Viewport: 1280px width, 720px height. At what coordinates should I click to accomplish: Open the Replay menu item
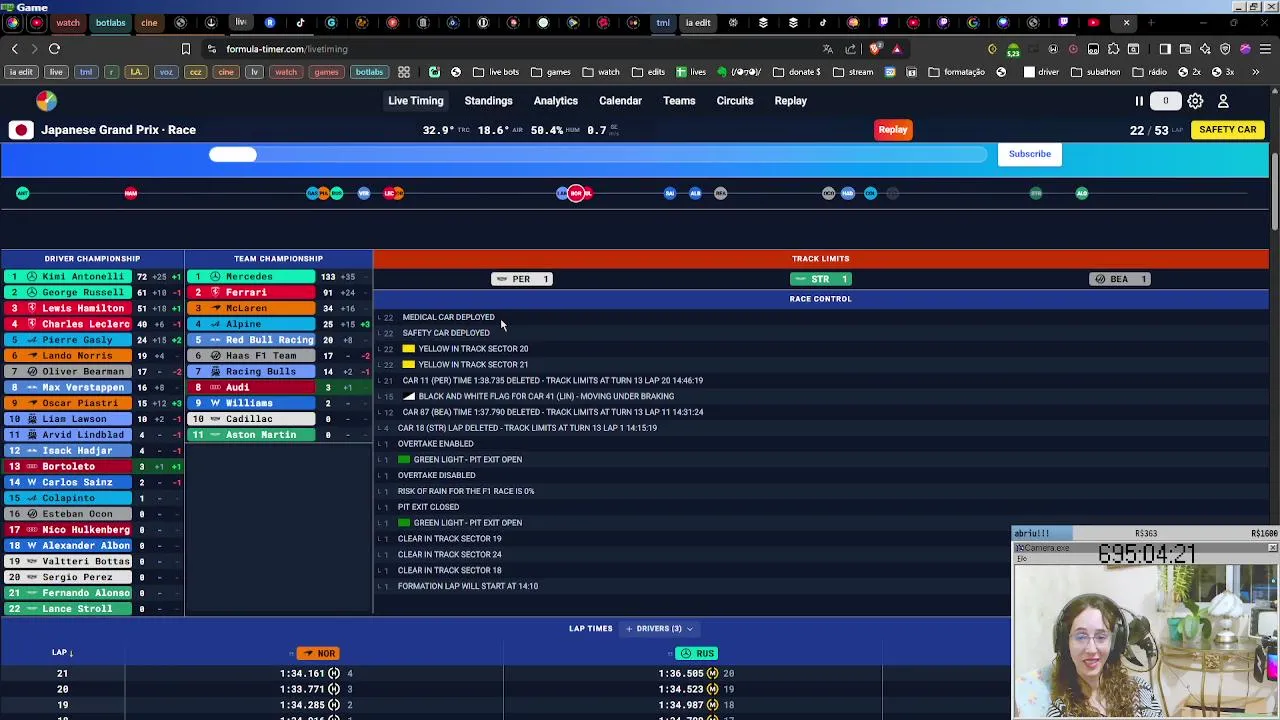(x=790, y=101)
